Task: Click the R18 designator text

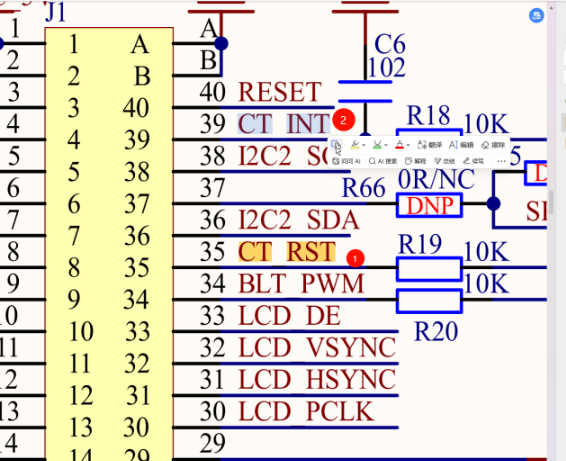Action: point(428,115)
